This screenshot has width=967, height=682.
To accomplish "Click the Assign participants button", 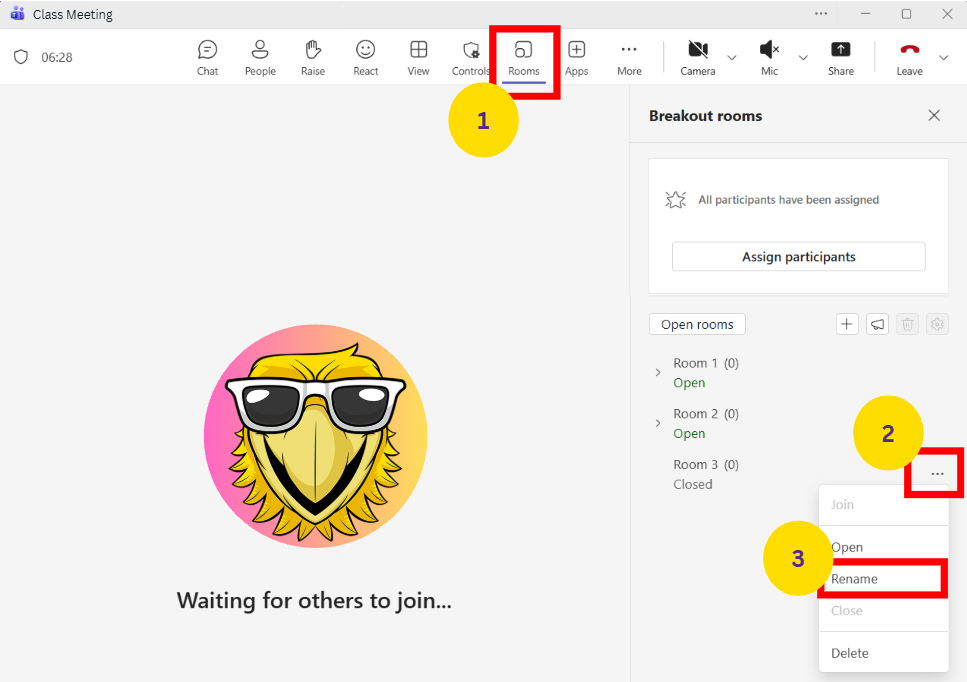I will pyautogui.click(x=798, y=257).
